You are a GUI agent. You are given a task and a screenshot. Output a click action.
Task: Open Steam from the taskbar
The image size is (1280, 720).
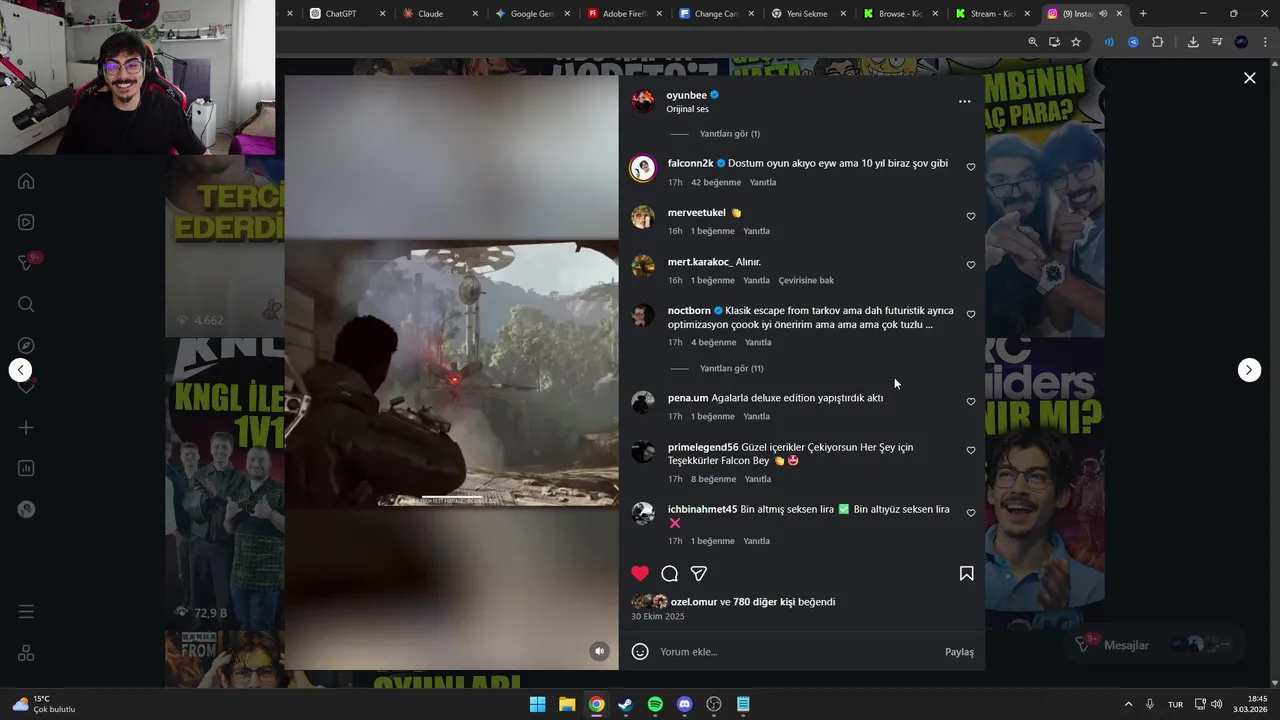625,704
